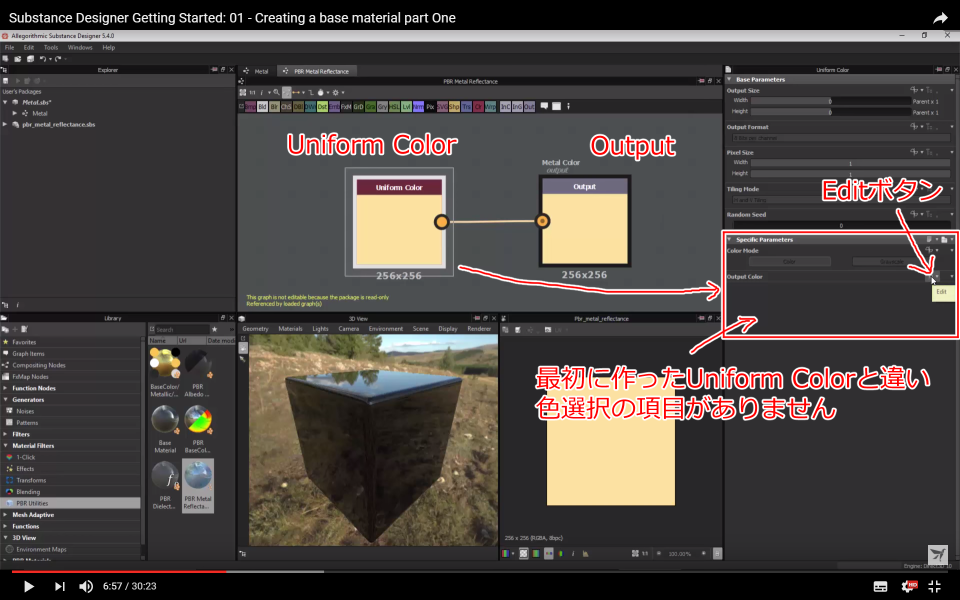Click the graph zoom magnifier icon

(x=277, y=92)
